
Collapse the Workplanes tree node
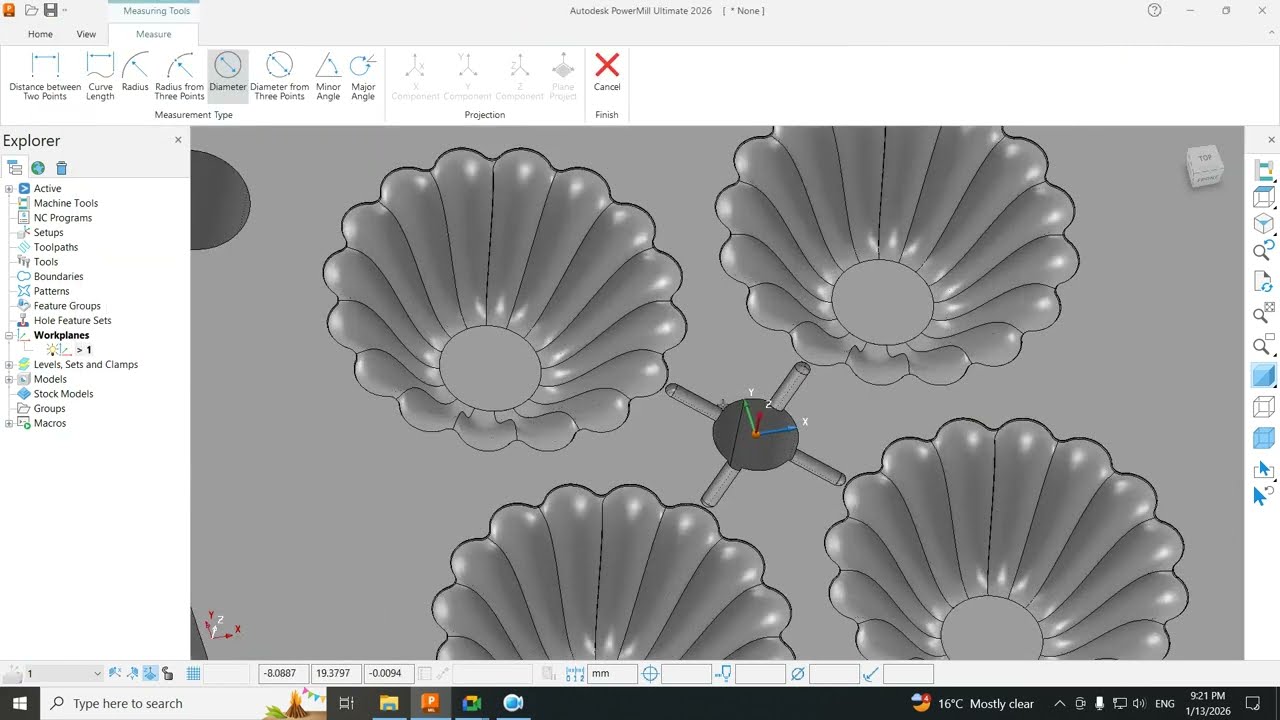[x=9, y=335]
